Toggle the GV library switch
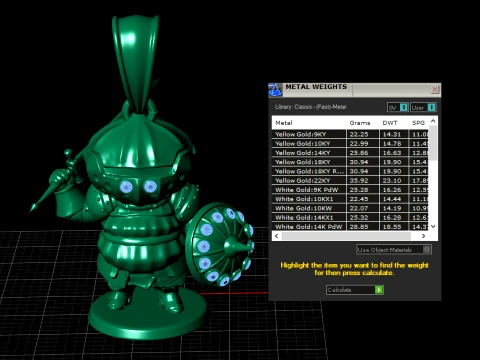The image size is (480, 360). click(398, 107)
